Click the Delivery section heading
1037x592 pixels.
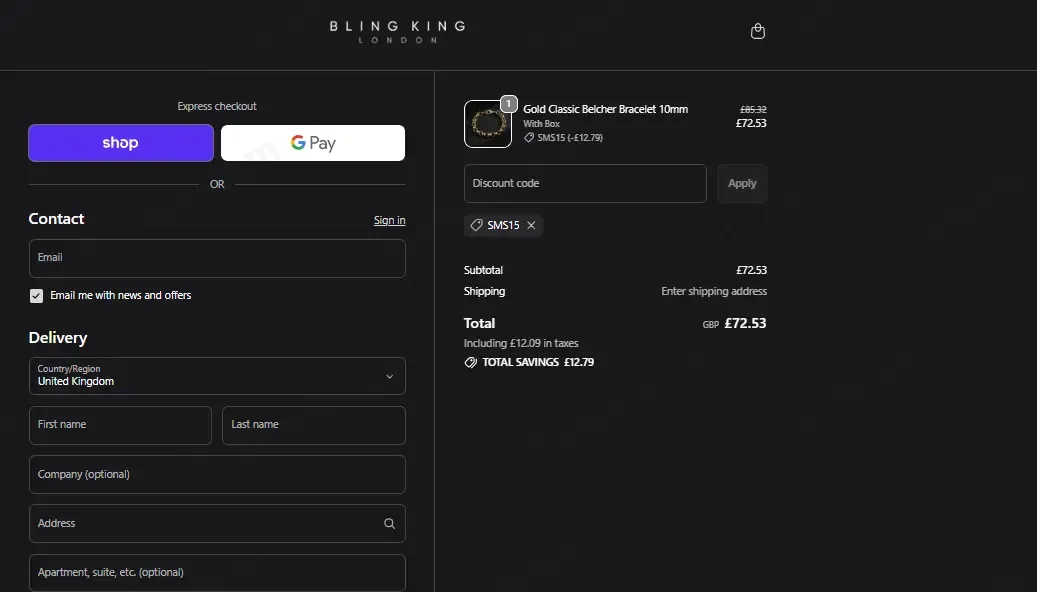(x=58, y=338)
